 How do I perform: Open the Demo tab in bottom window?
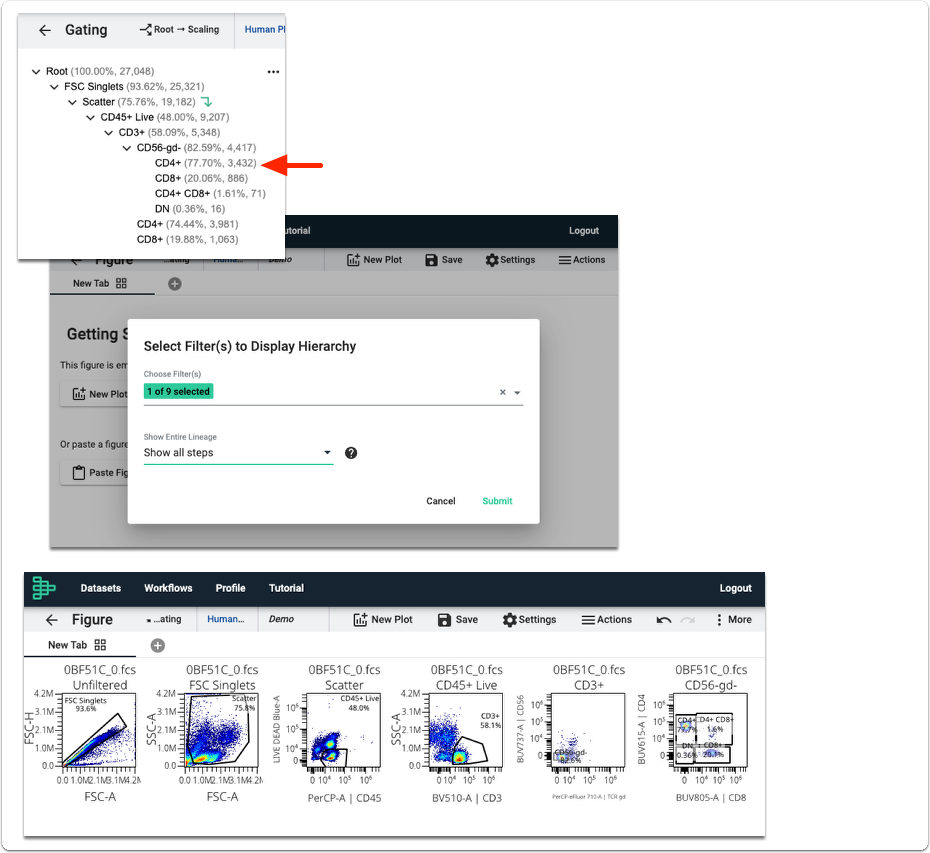pos(282,619)
